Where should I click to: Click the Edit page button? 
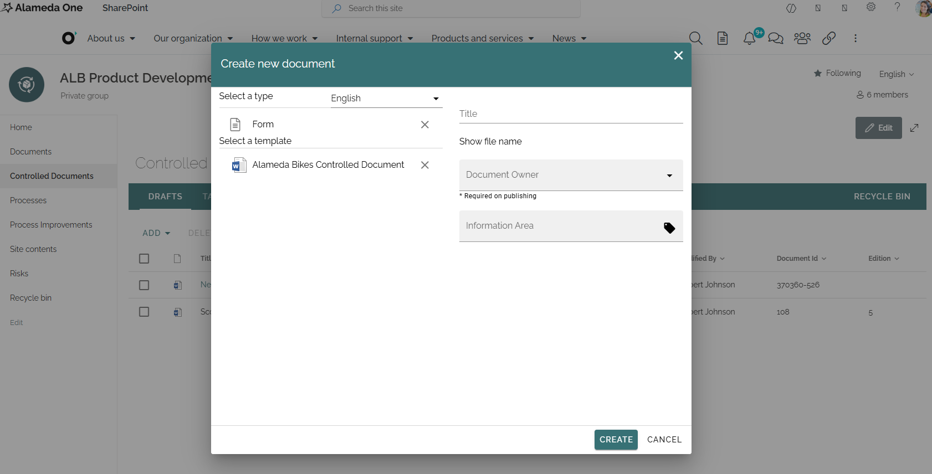coord(879,128)
